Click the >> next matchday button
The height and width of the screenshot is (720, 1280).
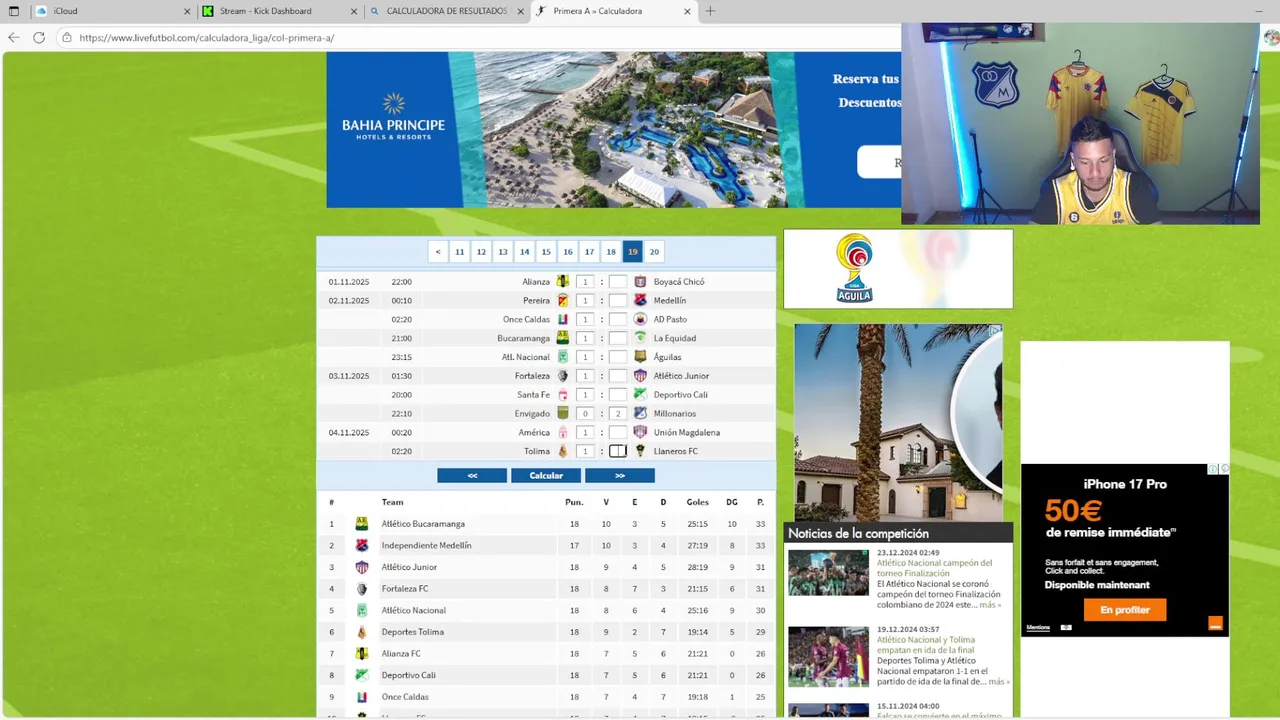(620, 476)
